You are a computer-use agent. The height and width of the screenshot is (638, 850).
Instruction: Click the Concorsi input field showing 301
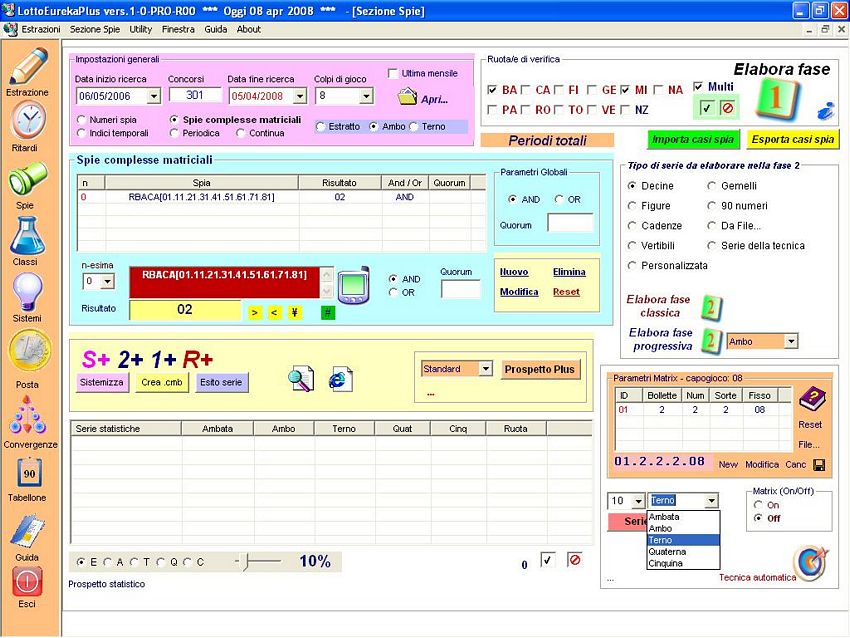coord(195,95)
